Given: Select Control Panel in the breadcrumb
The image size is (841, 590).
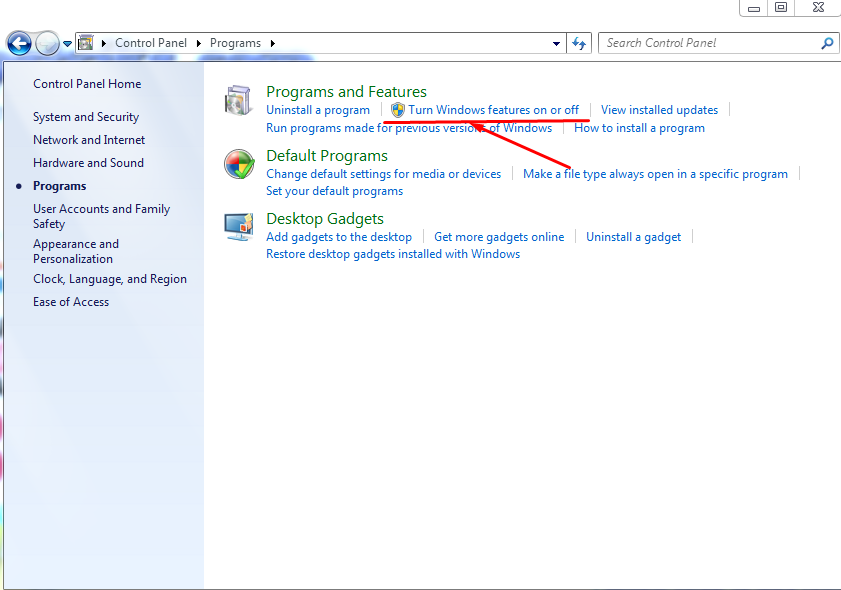Looking at the screenshot, I should pyautogui.click(x=151, y=43).
